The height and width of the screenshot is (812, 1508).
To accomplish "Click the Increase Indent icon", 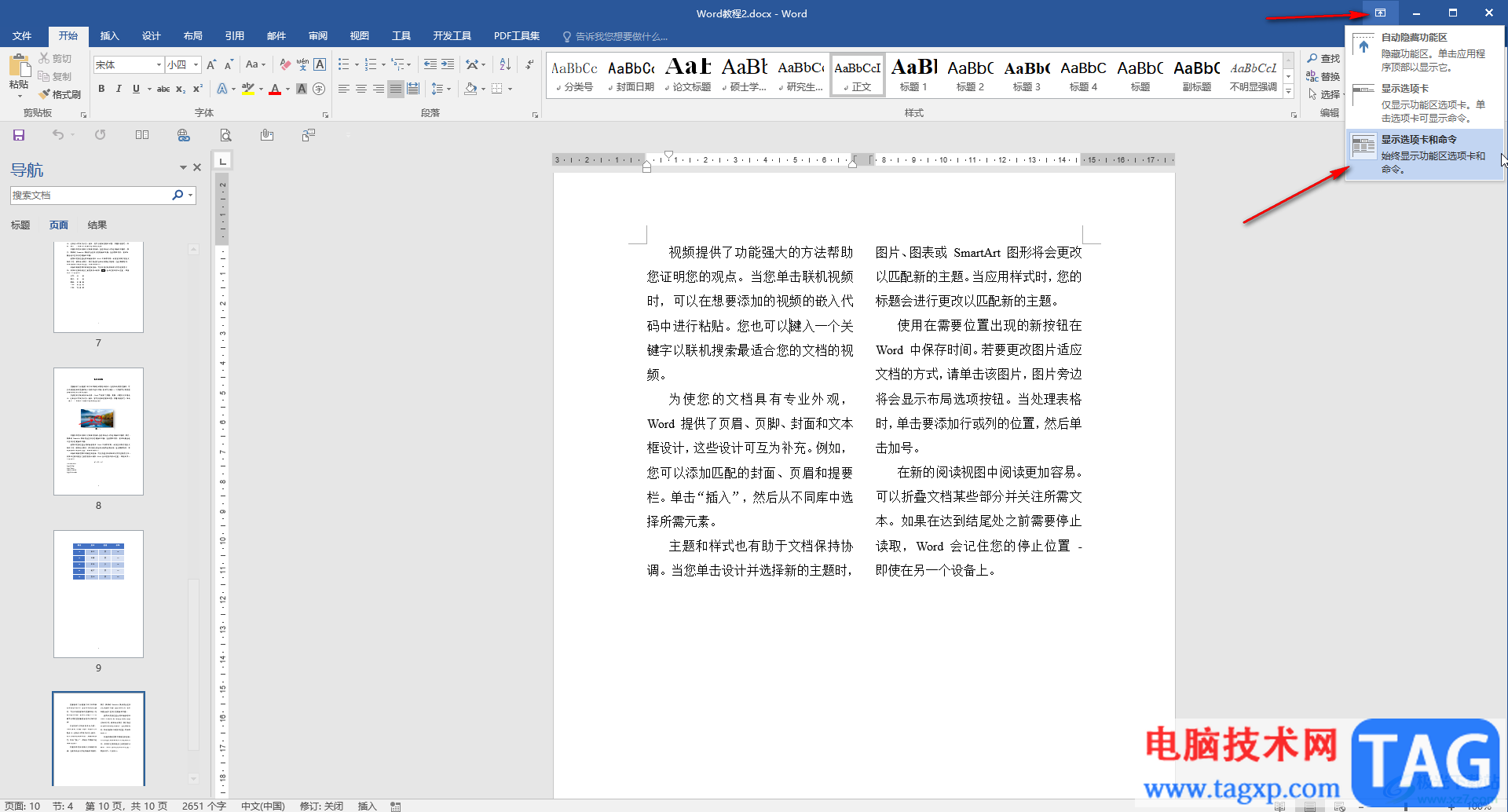I will point(448,64).
